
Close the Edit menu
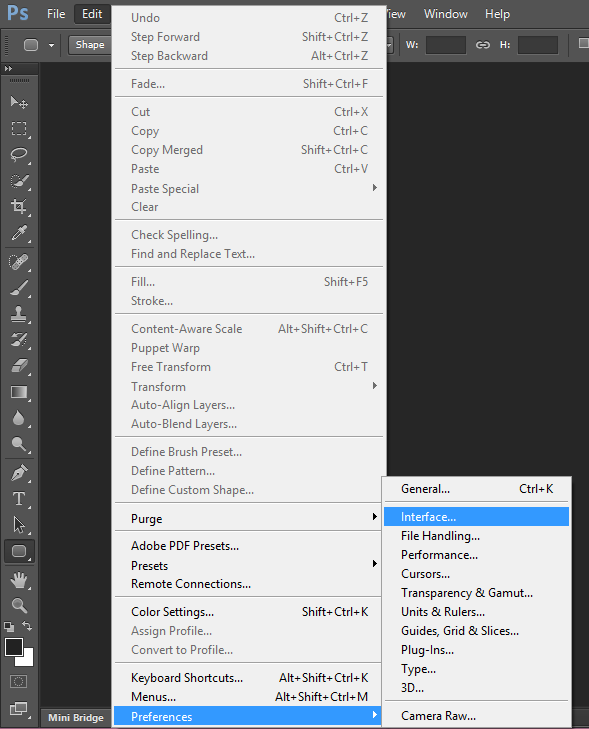pos(92,14)
